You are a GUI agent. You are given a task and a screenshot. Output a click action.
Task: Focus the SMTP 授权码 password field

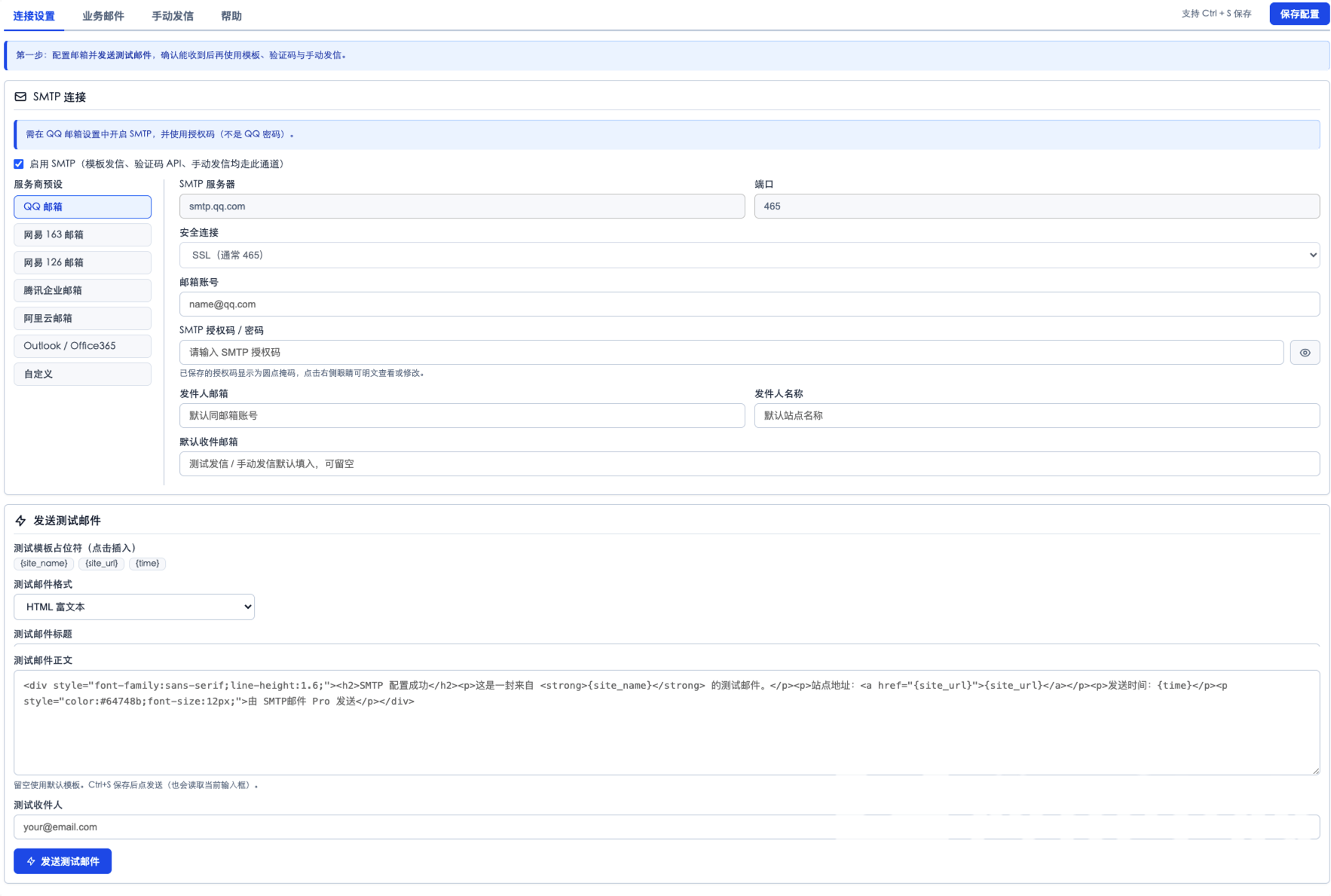731,353
